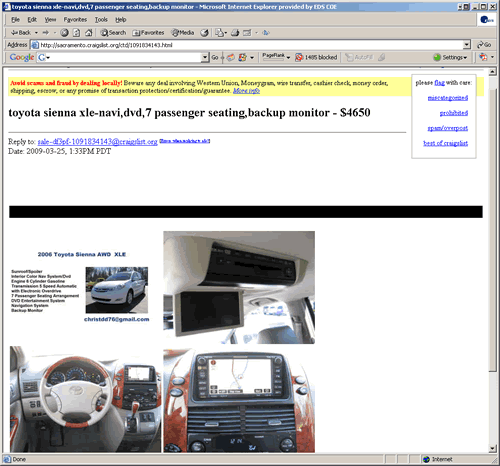Screen dimensions: 500x466
Task: Click the Back navigation button
Action: coord(21,33)
